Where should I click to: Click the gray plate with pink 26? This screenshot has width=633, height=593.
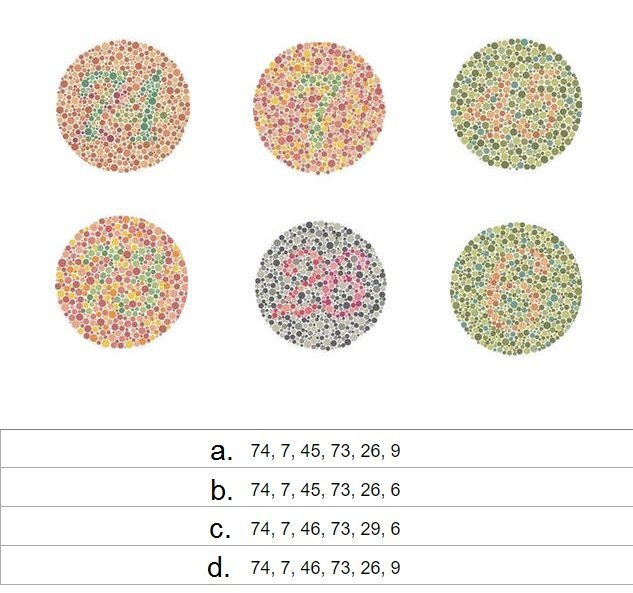tap(321, 286)
